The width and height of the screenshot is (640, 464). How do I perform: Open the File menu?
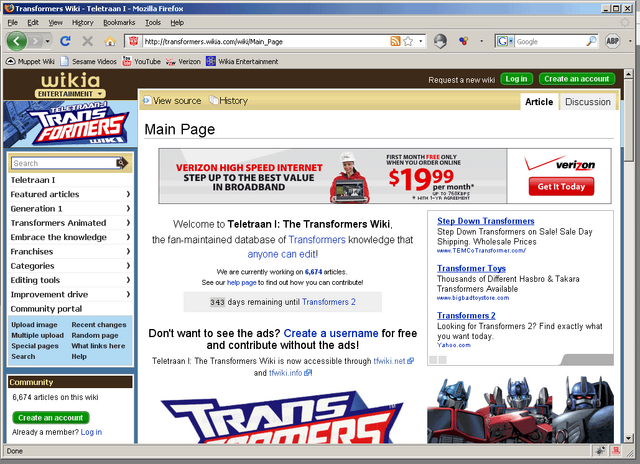13,22
